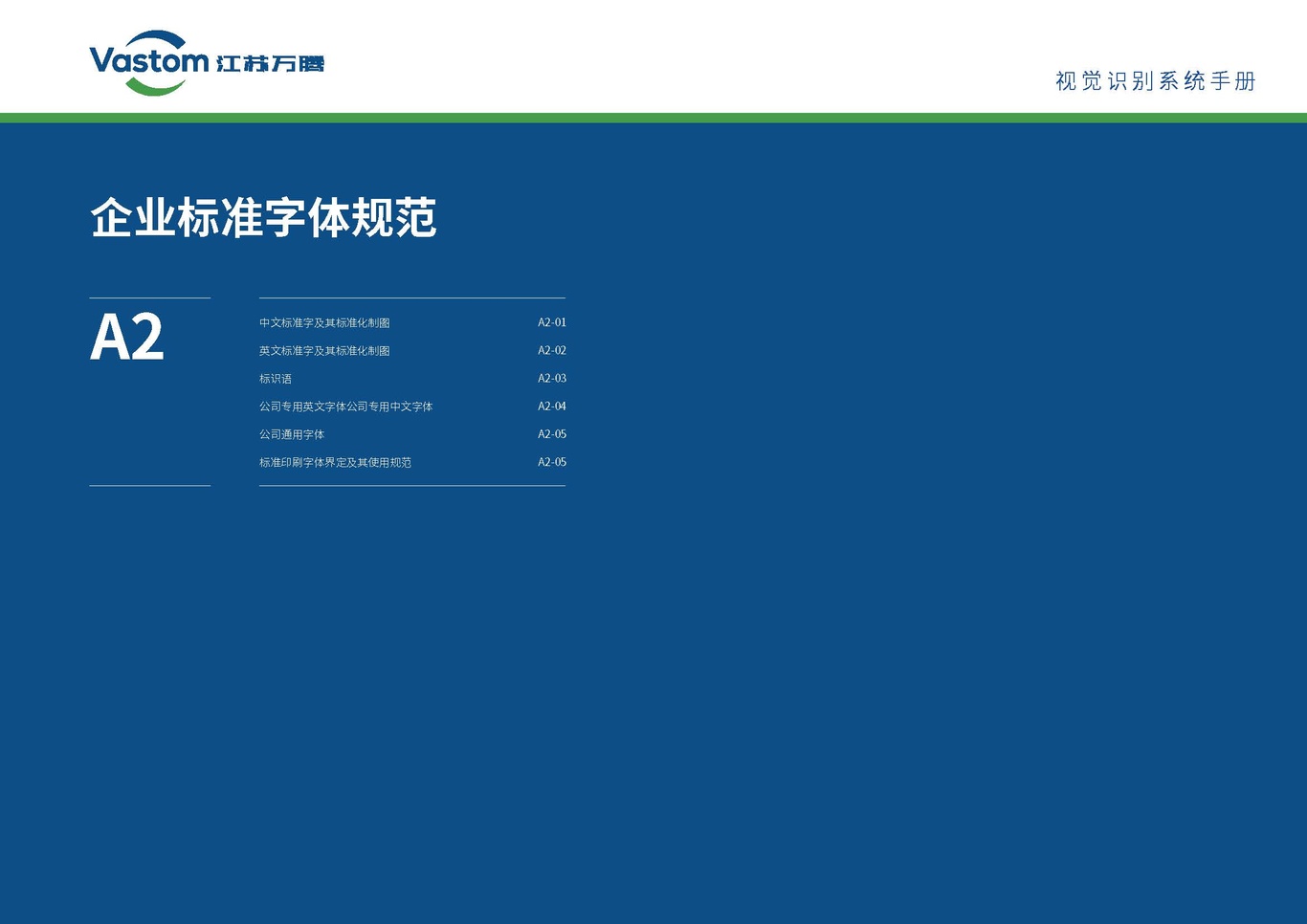Select the 标准印刷字体界定及其使用规范 entry
Viewport: 1307px width, 924px height.
(x=335, y=462)
